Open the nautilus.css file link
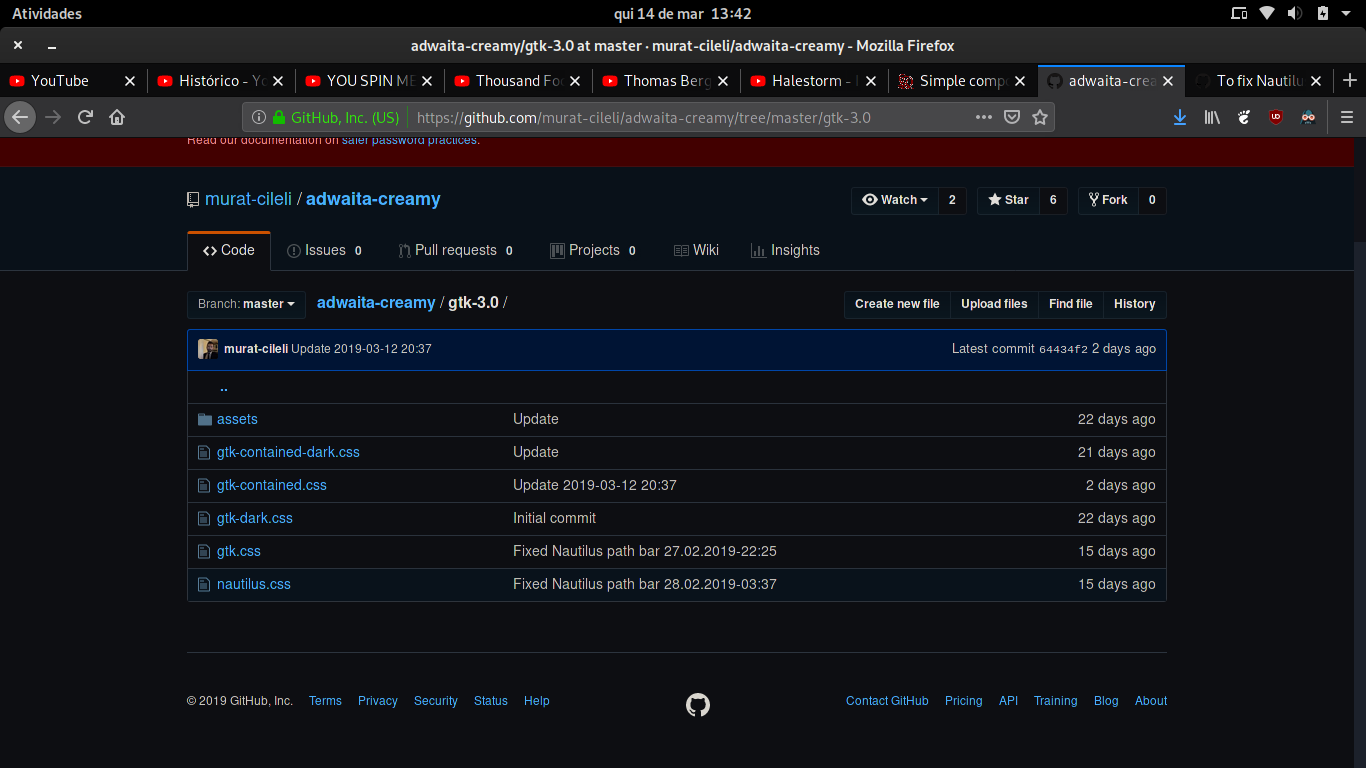The image size is (1366, 768). pos(254,584)
